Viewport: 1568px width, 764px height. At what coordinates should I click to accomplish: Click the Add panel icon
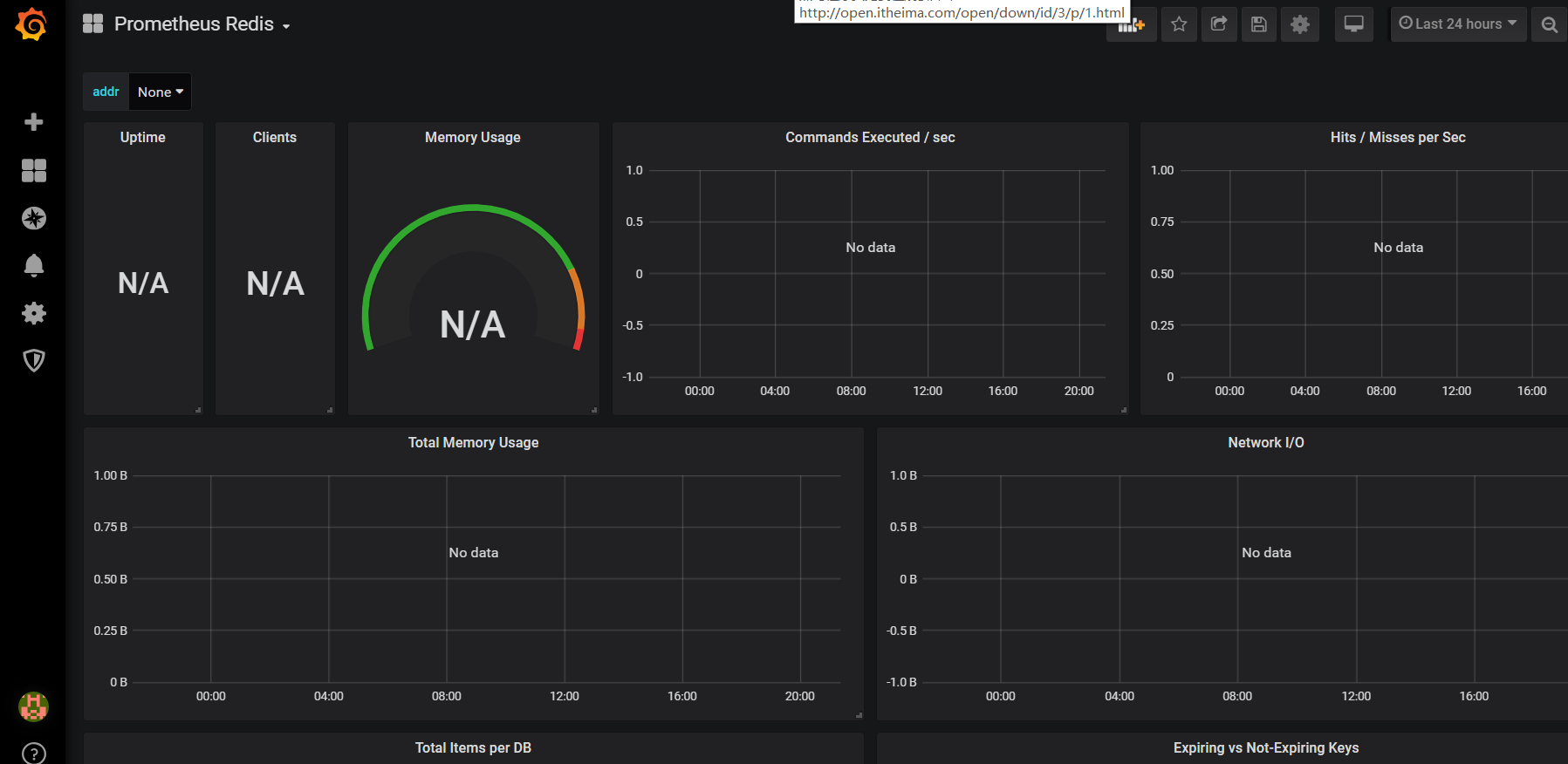(1132, 24)
